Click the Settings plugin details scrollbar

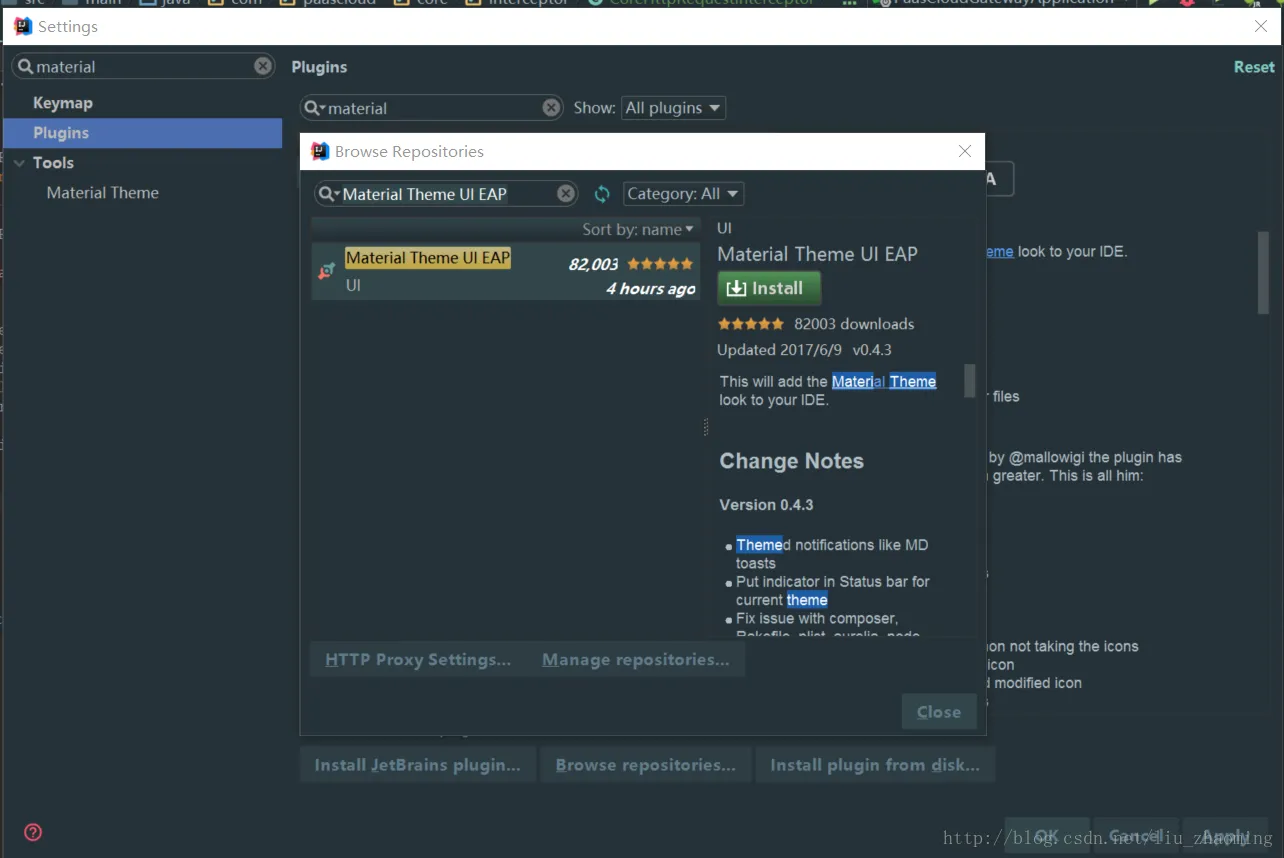(x=1263, y=273)
